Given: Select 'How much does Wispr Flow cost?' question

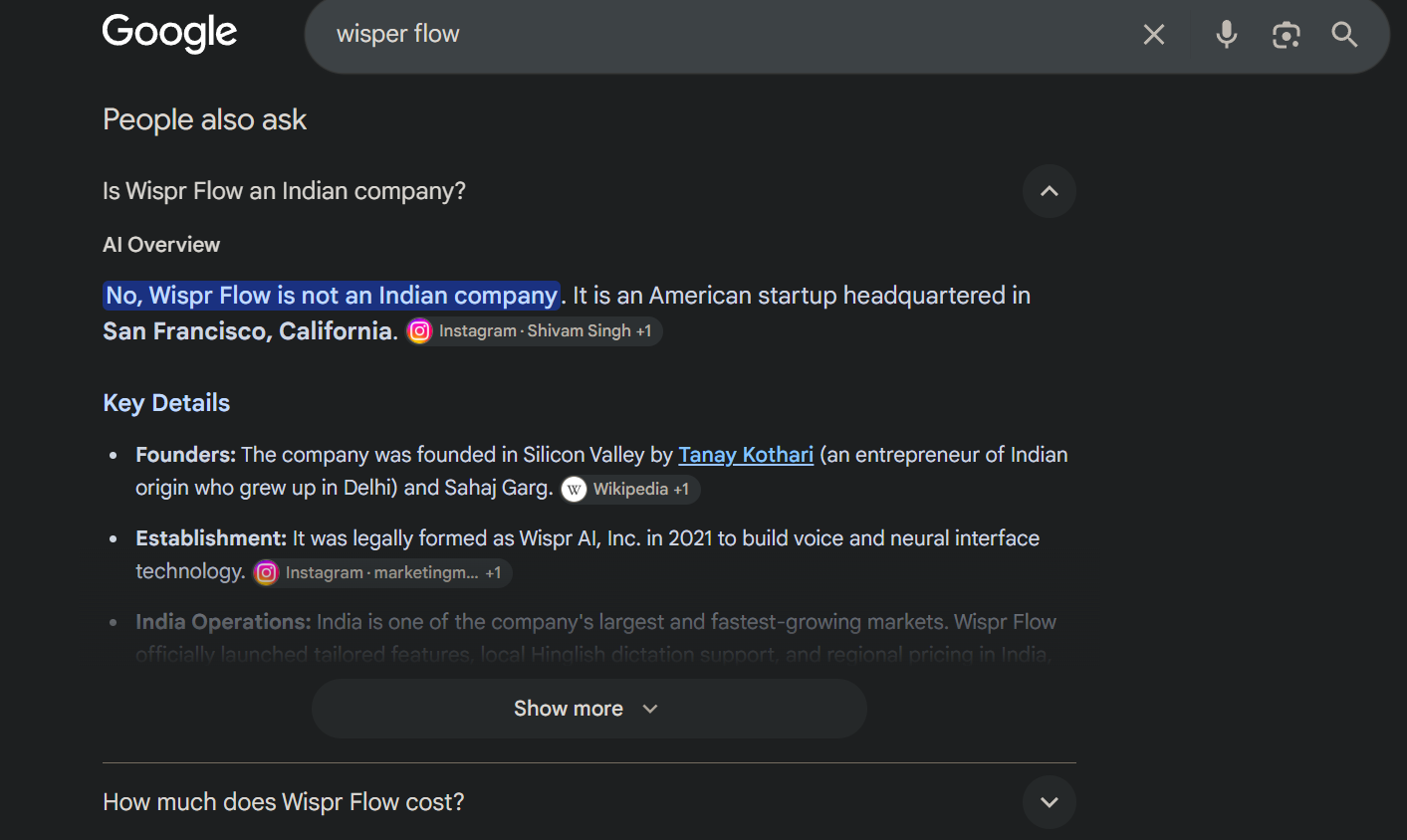Looking at the screenshot, I should (284, 802).
